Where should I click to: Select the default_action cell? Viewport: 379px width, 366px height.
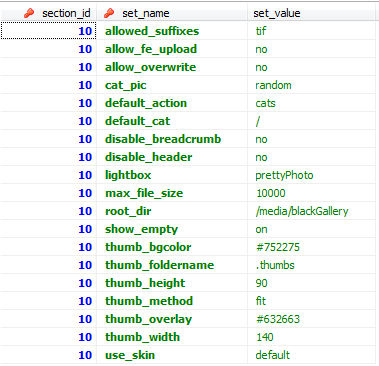tap(172, 103)
